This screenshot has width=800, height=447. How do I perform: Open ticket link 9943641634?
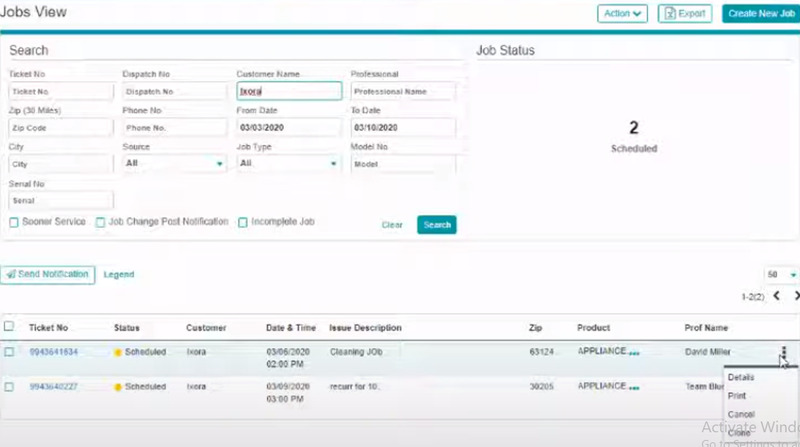(54, 352)
